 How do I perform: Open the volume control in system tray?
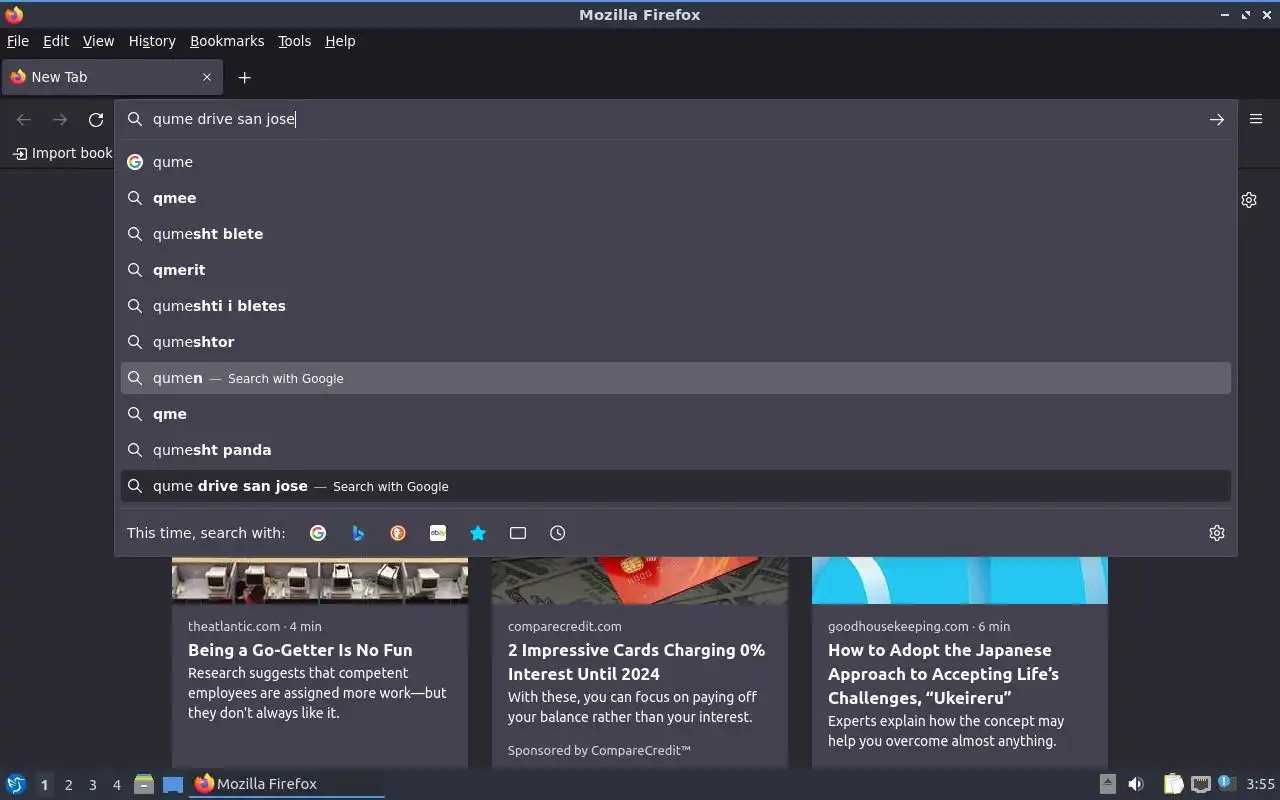(x=1136, y=784)
